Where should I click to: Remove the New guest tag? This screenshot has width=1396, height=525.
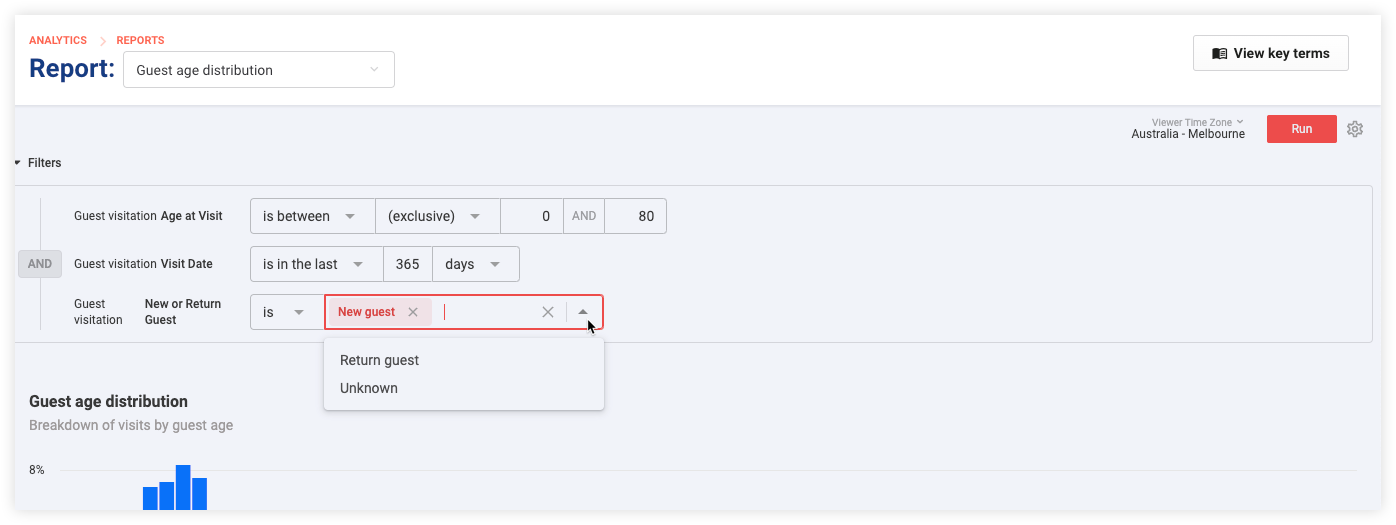[x=413, y=312]
